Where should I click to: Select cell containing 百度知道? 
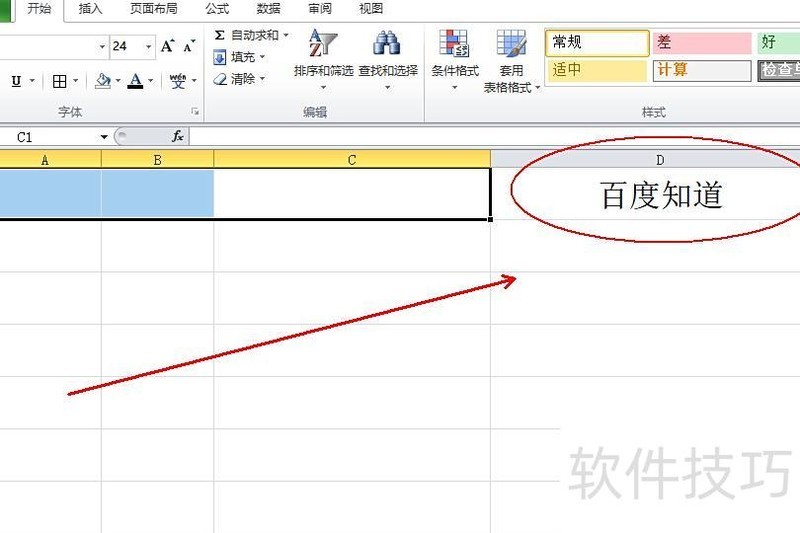point(645,195)
